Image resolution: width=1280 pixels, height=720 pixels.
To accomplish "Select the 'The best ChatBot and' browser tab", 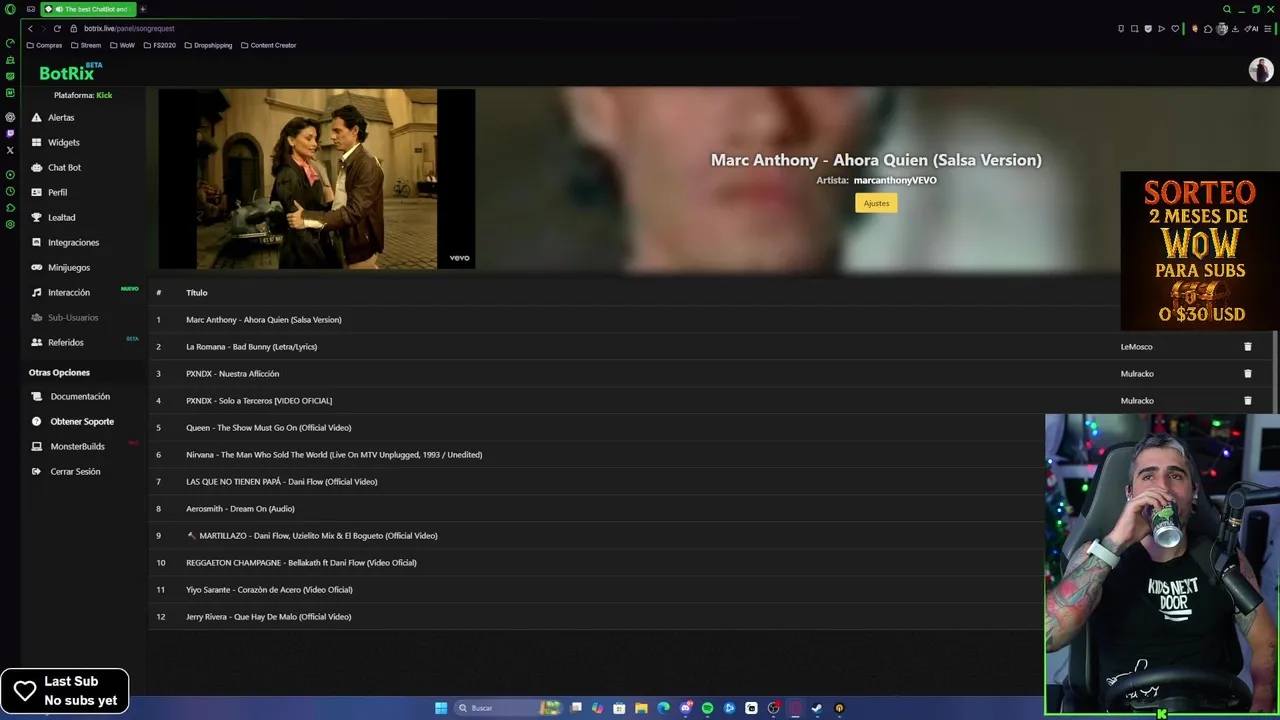I will (x=88, y=9).
